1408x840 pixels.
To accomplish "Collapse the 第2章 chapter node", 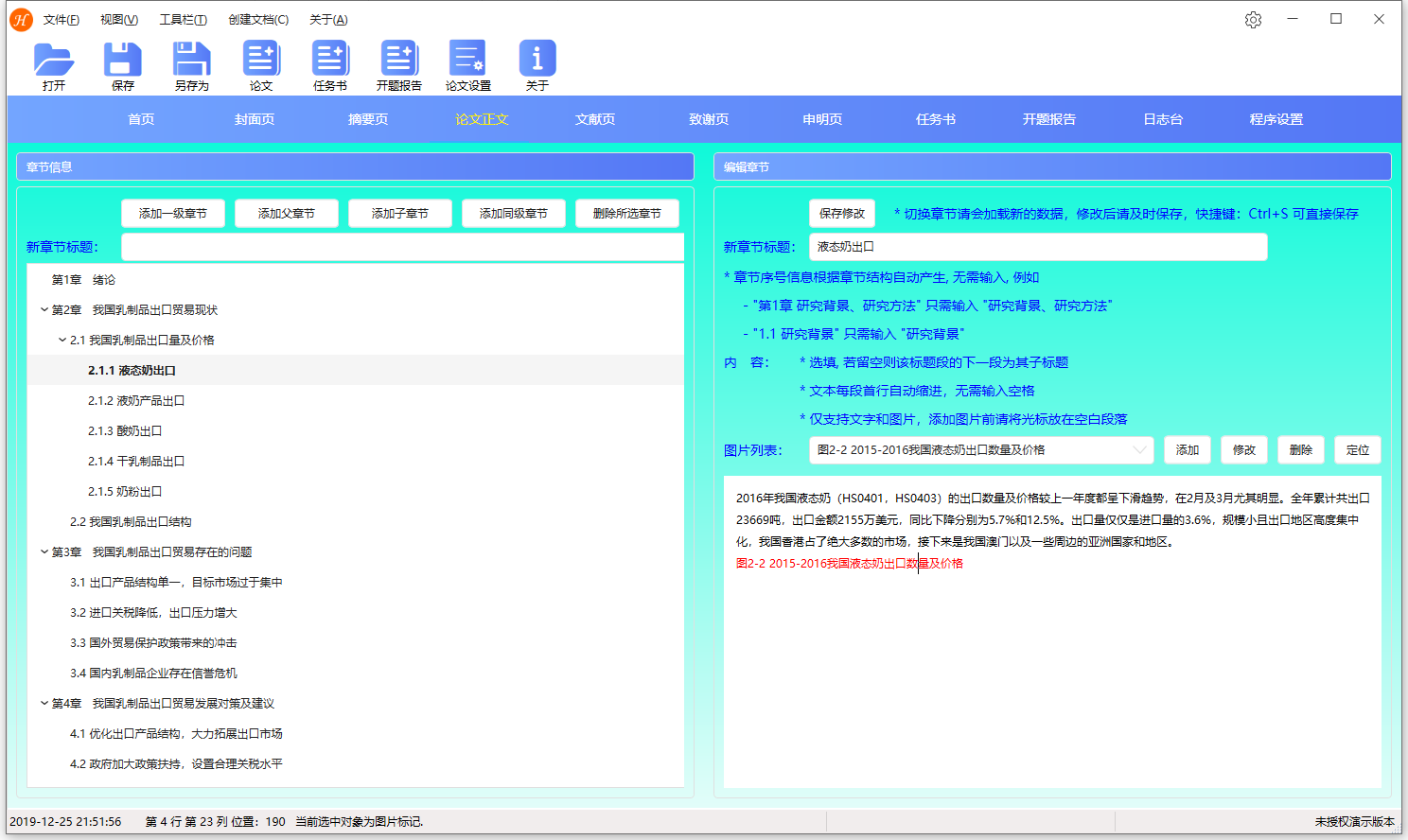I will click(x=44, y=310).
